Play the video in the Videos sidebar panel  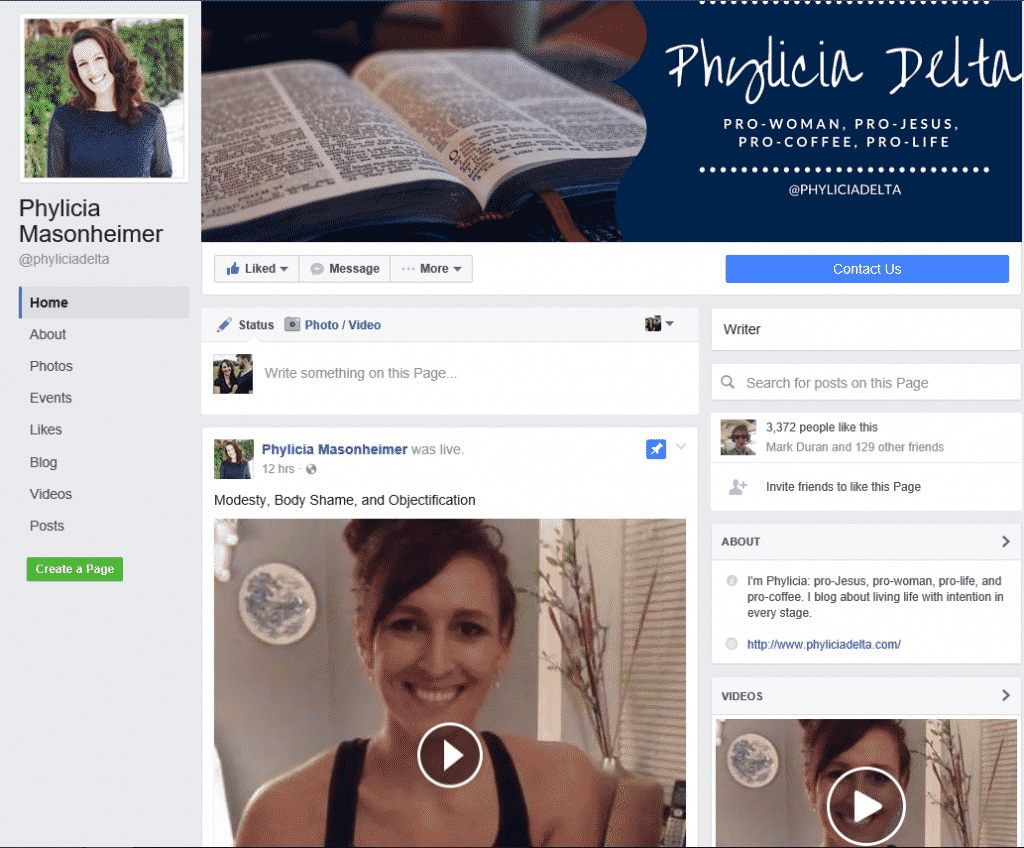pos(866,806)
